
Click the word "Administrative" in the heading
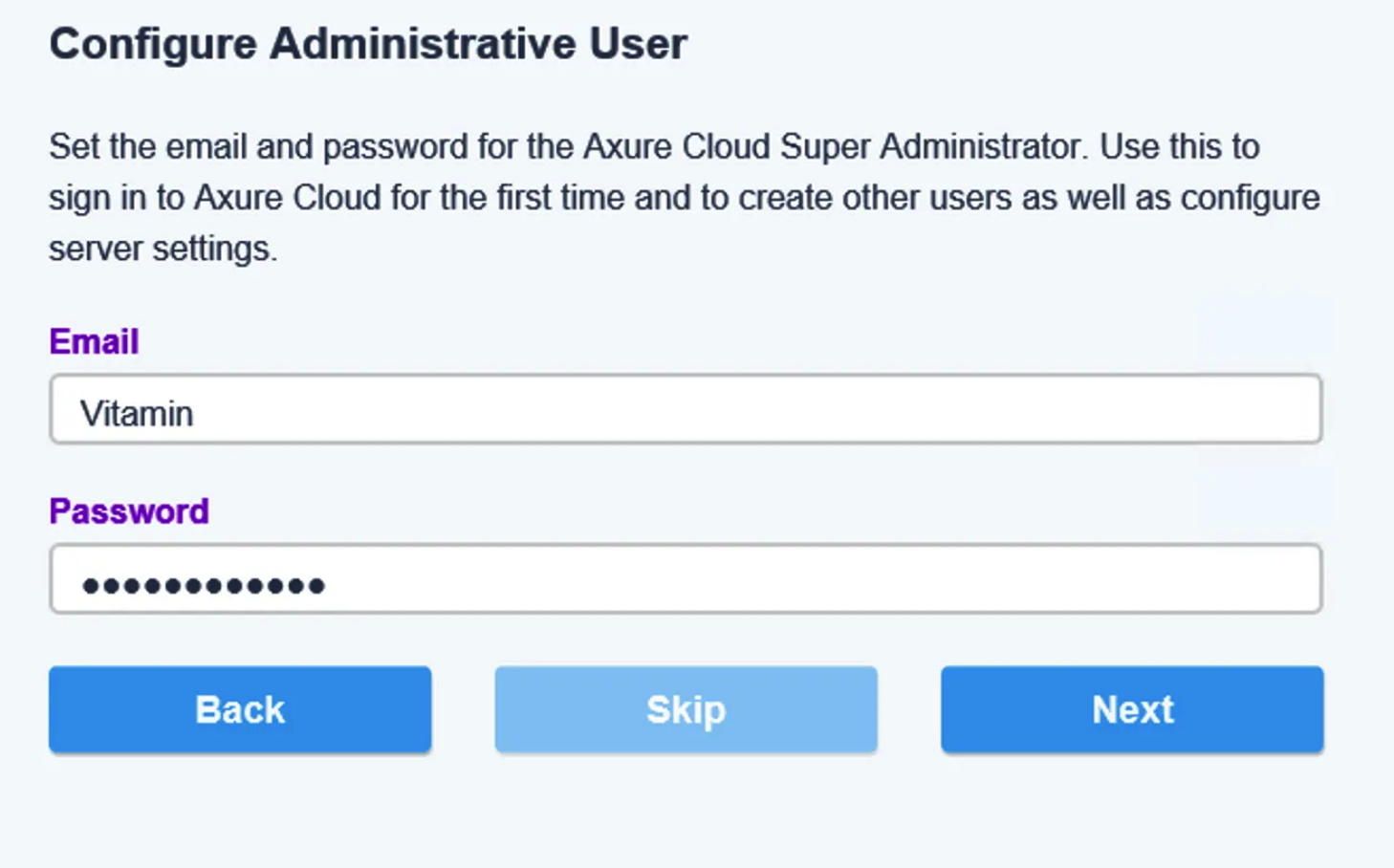[x=423, y=44]
